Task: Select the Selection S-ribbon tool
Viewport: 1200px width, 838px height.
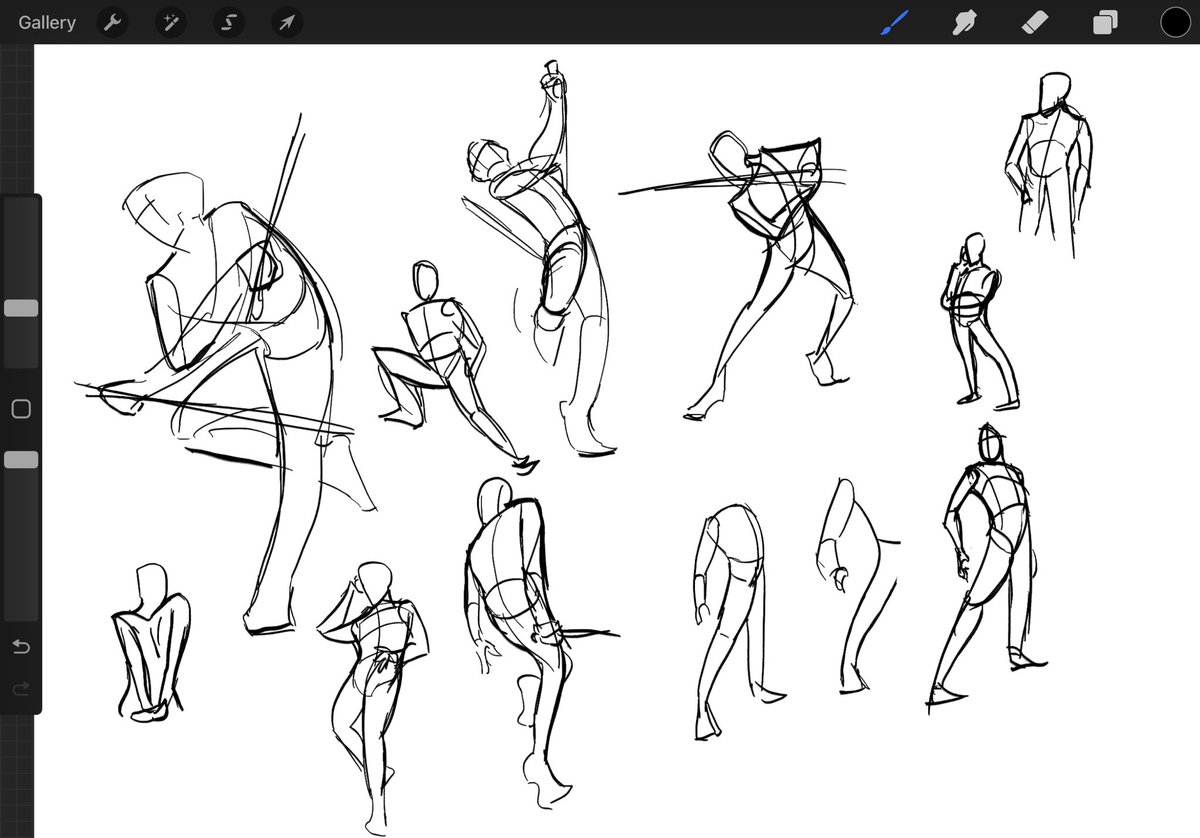Action: click(x=228, y=22)
